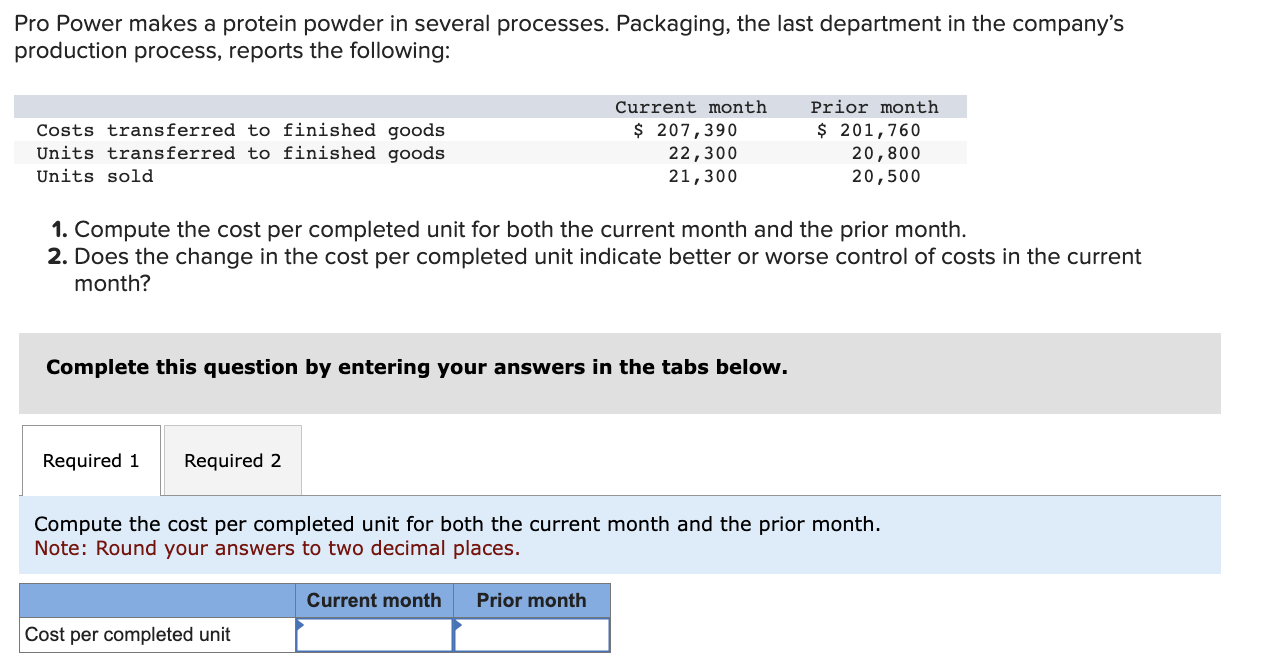Click the Prior month input field

531,634
